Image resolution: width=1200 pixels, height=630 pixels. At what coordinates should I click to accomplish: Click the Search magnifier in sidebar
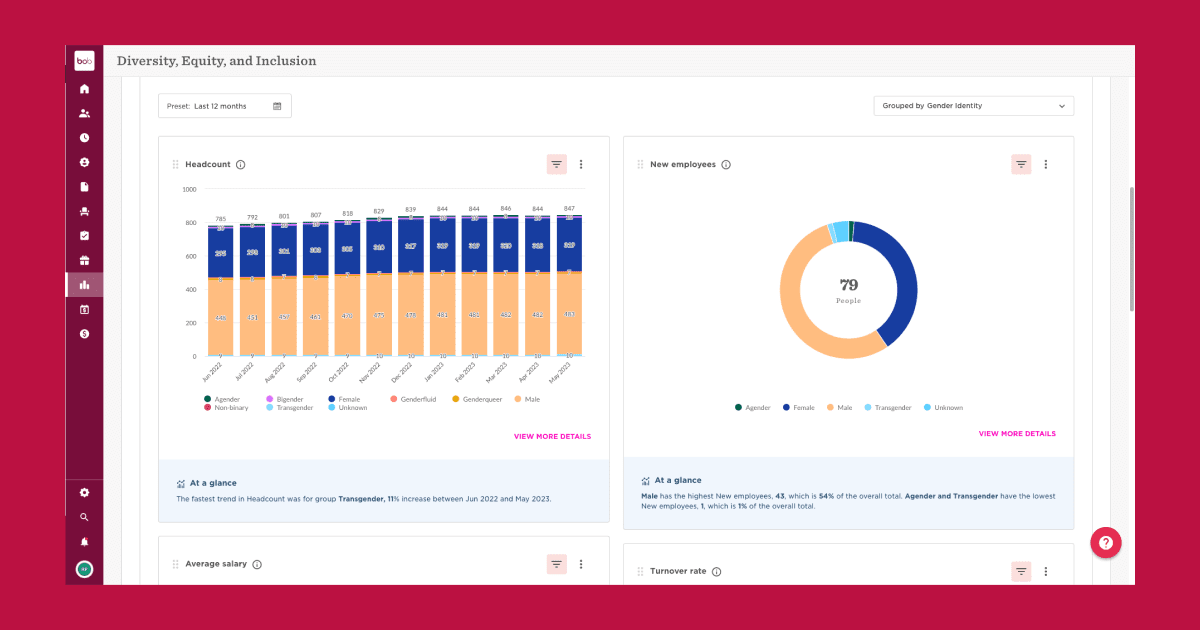84,516
